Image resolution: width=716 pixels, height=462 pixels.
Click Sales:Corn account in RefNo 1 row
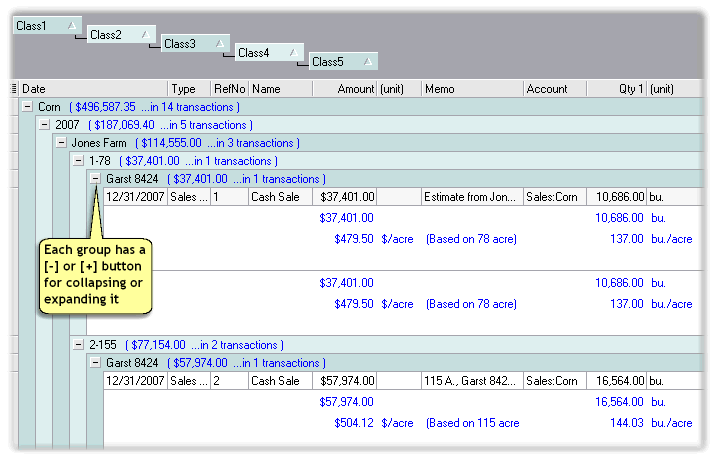click(x=555, y=197)
